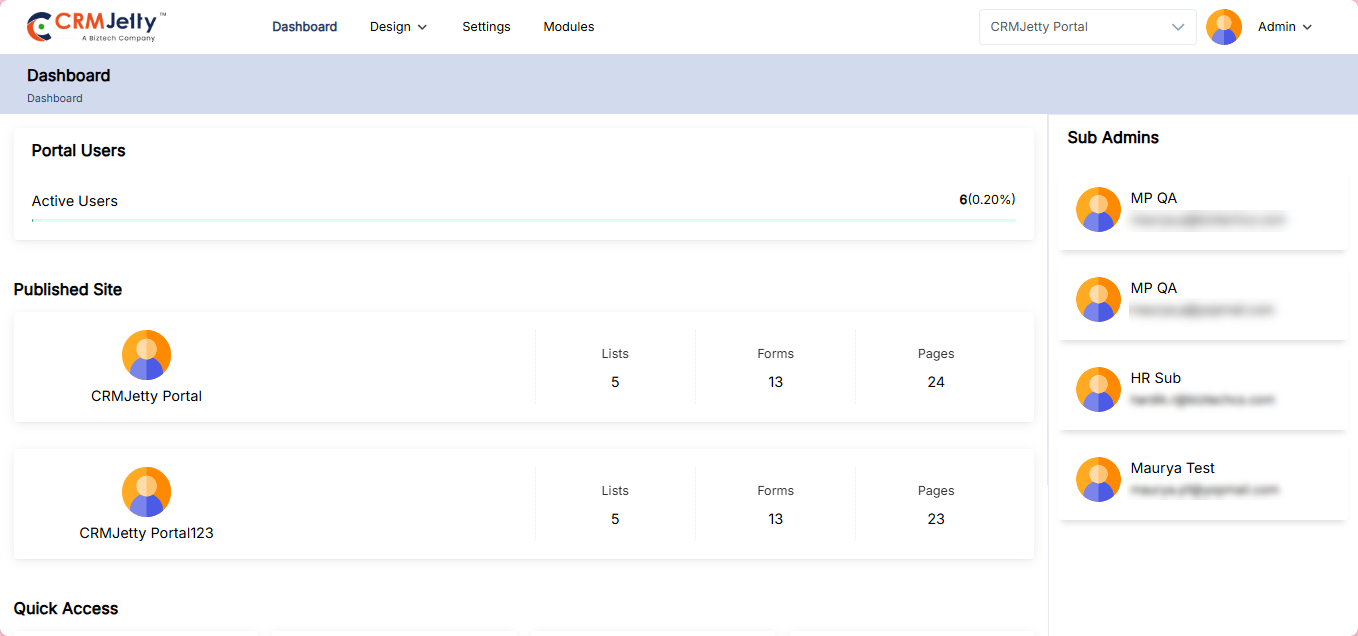This screenshot has width=1358, height=636.
Task: Click the CRMJetty Portal site avatar
Action: click(x=147, y=355)
